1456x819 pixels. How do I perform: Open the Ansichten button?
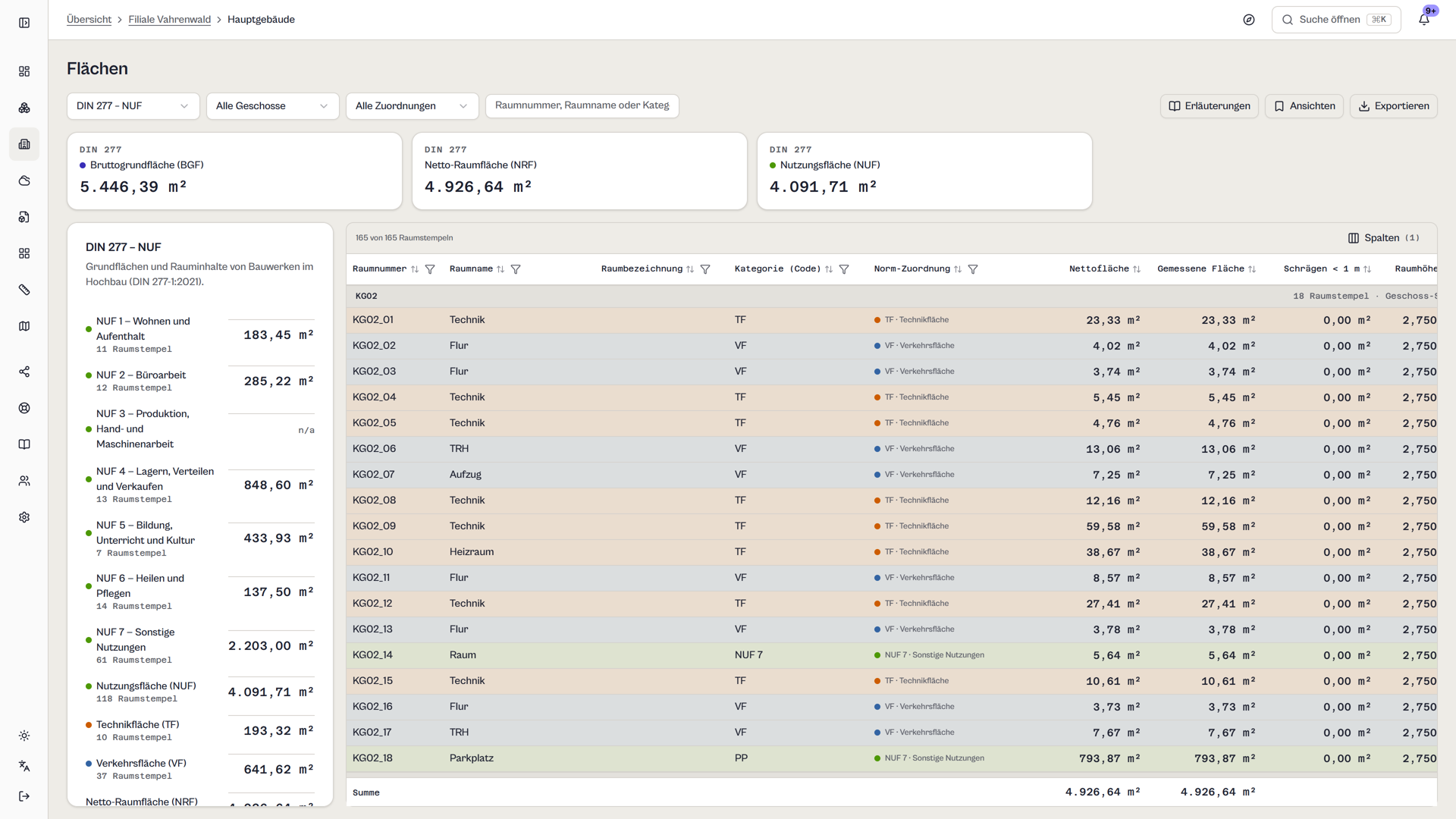pos(1304,106)
